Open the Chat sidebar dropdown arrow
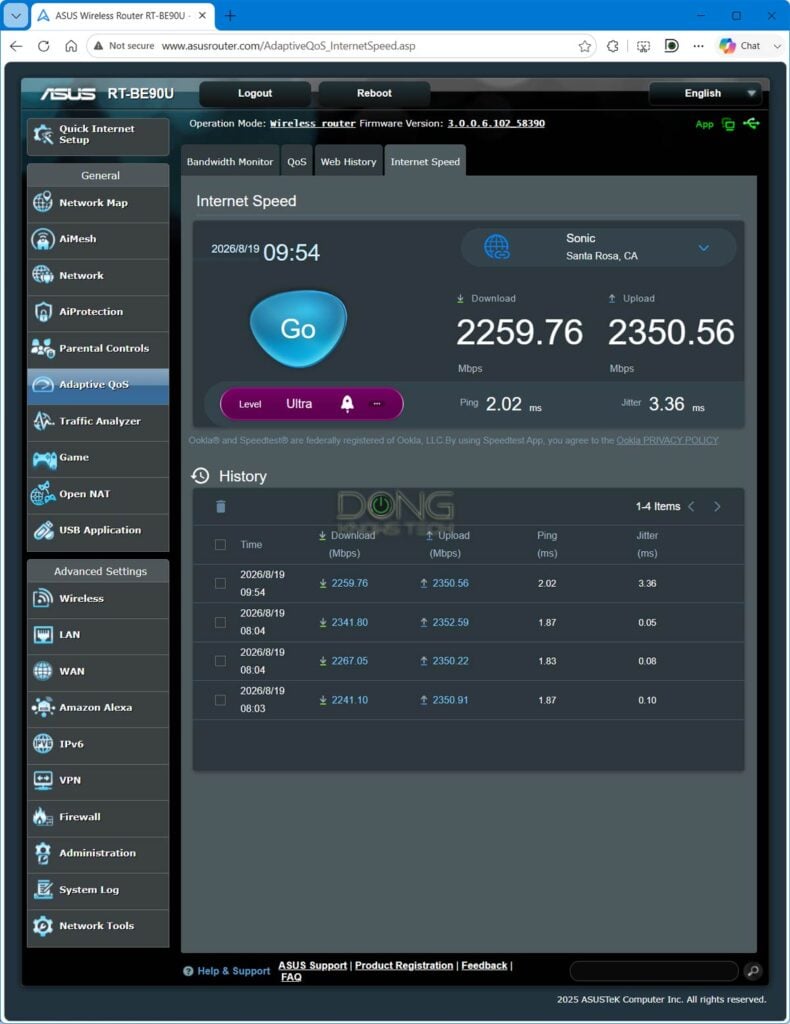Screen dimensions: 790x1024 (x=777, y=46)
